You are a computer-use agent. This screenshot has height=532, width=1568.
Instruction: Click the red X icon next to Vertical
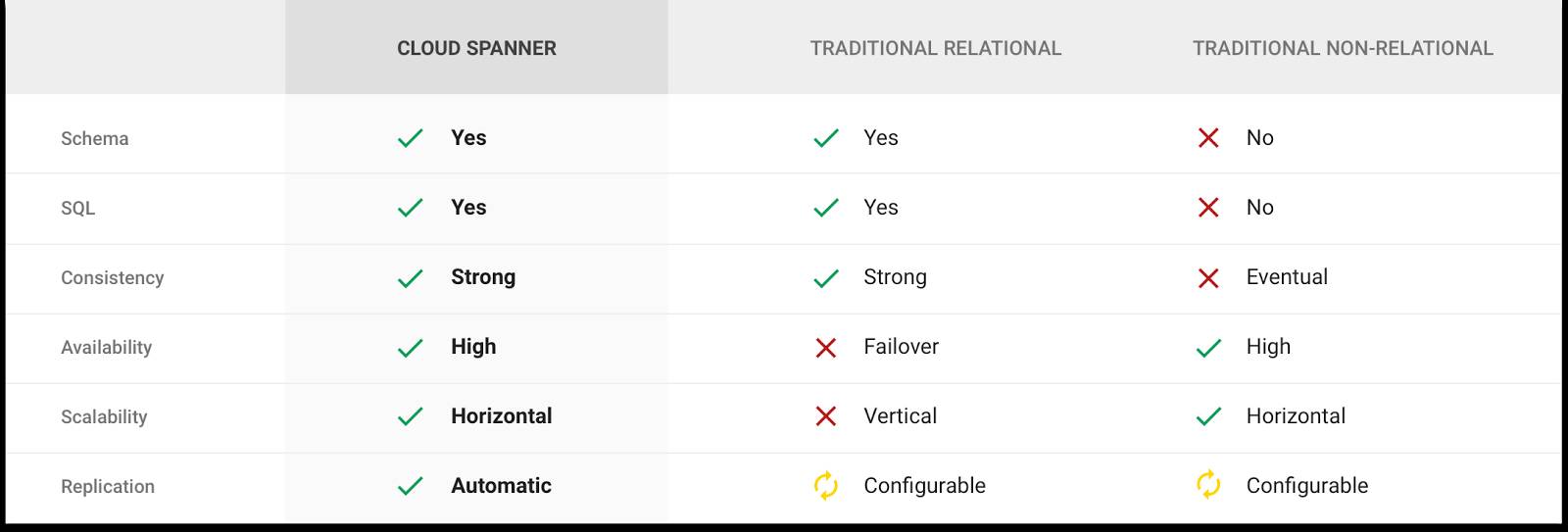(x=826, y=417)
